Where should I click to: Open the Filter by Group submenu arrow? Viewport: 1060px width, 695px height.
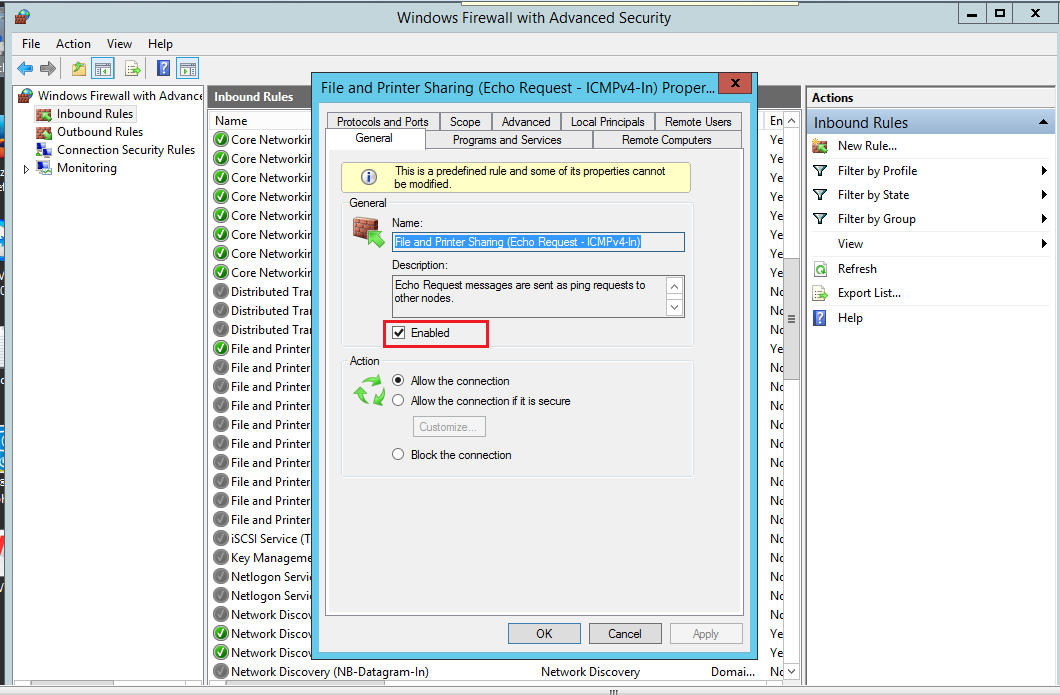click(x=1044, y=219)
